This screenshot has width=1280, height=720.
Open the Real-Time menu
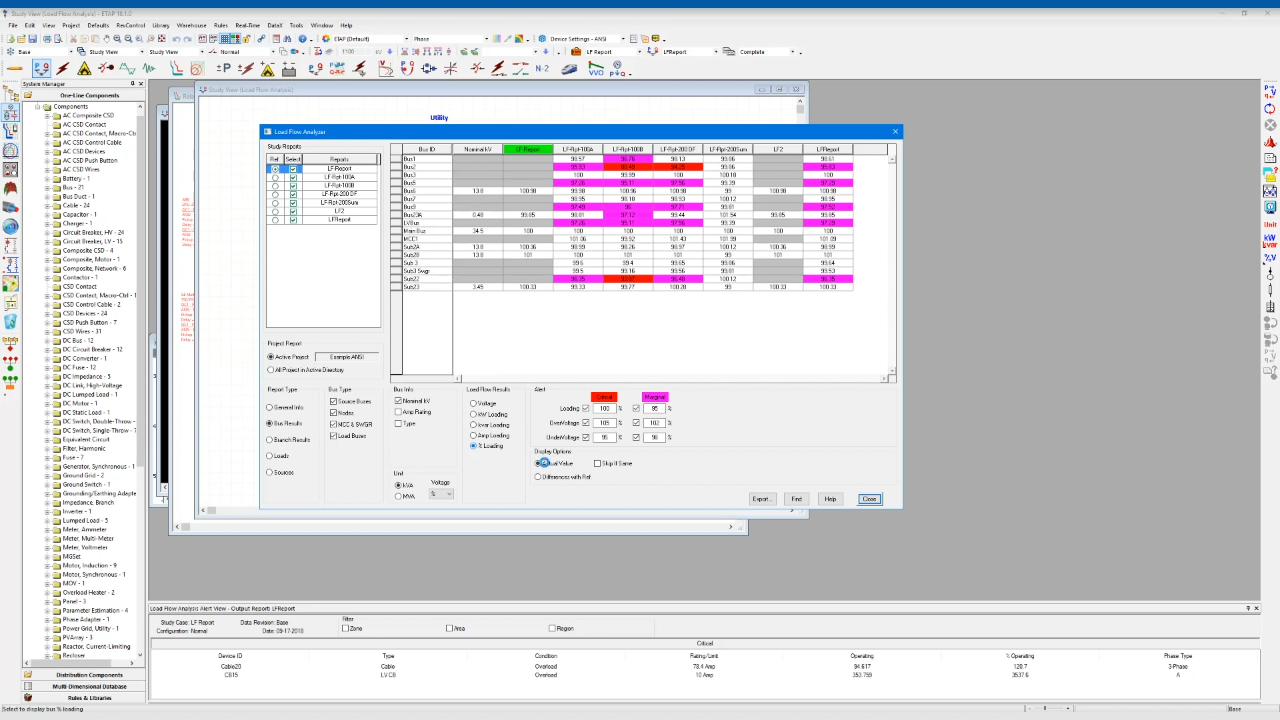tap(248, 25)
